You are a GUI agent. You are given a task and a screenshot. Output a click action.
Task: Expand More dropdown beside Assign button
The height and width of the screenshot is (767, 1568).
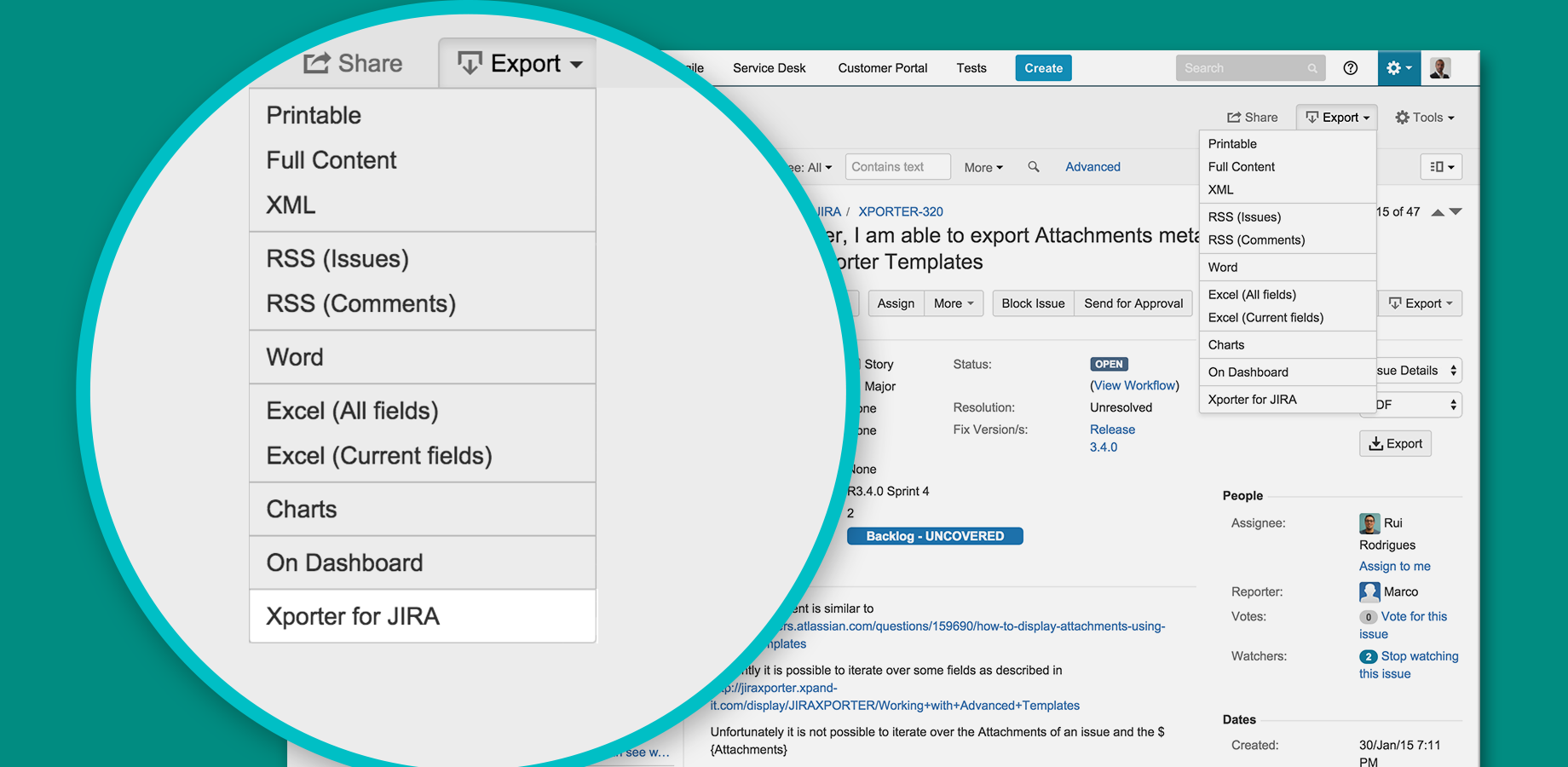[x=954, y=303]
